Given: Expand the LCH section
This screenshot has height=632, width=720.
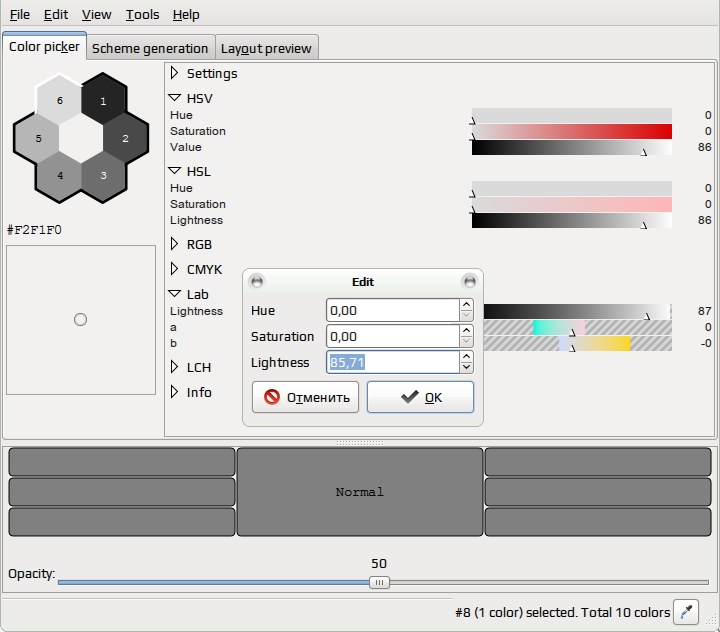Looking at the screenshot, I should pos(174,367).
